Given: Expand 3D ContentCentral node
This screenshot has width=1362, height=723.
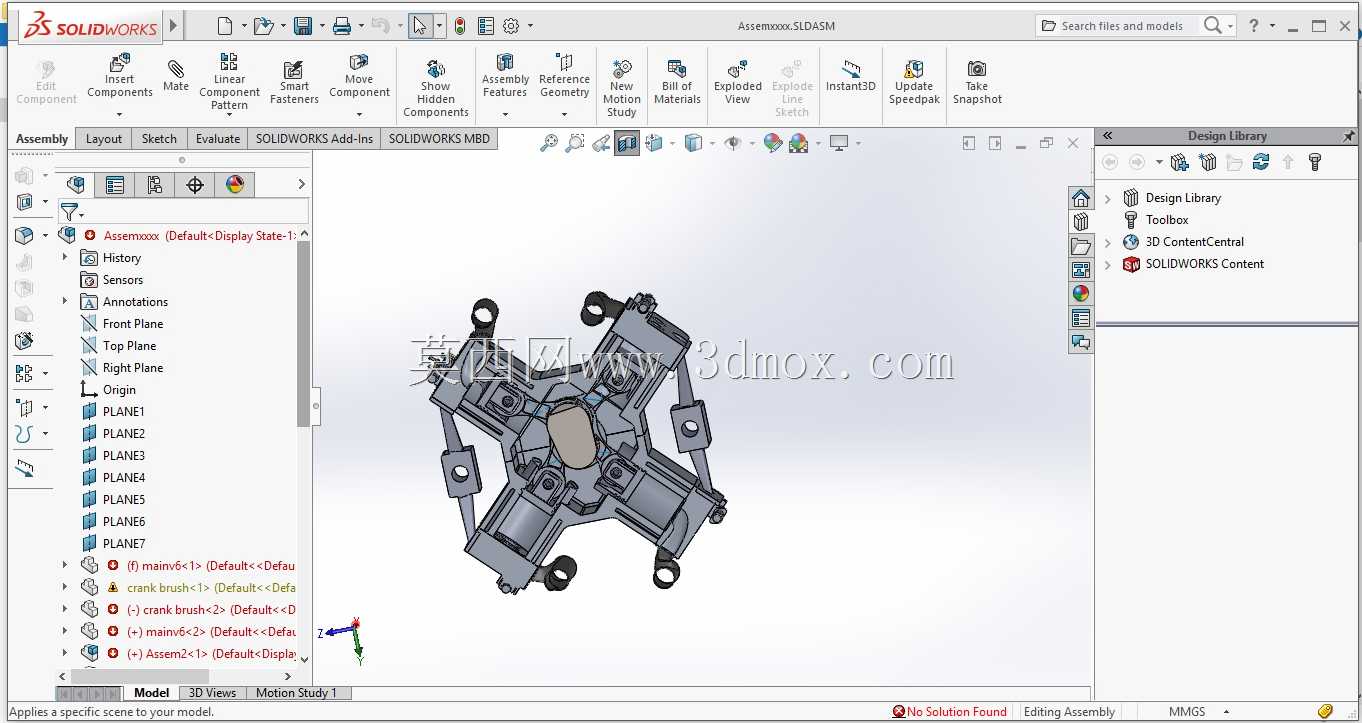Looking at the screenshot, I should click(x=1108, y=242).
